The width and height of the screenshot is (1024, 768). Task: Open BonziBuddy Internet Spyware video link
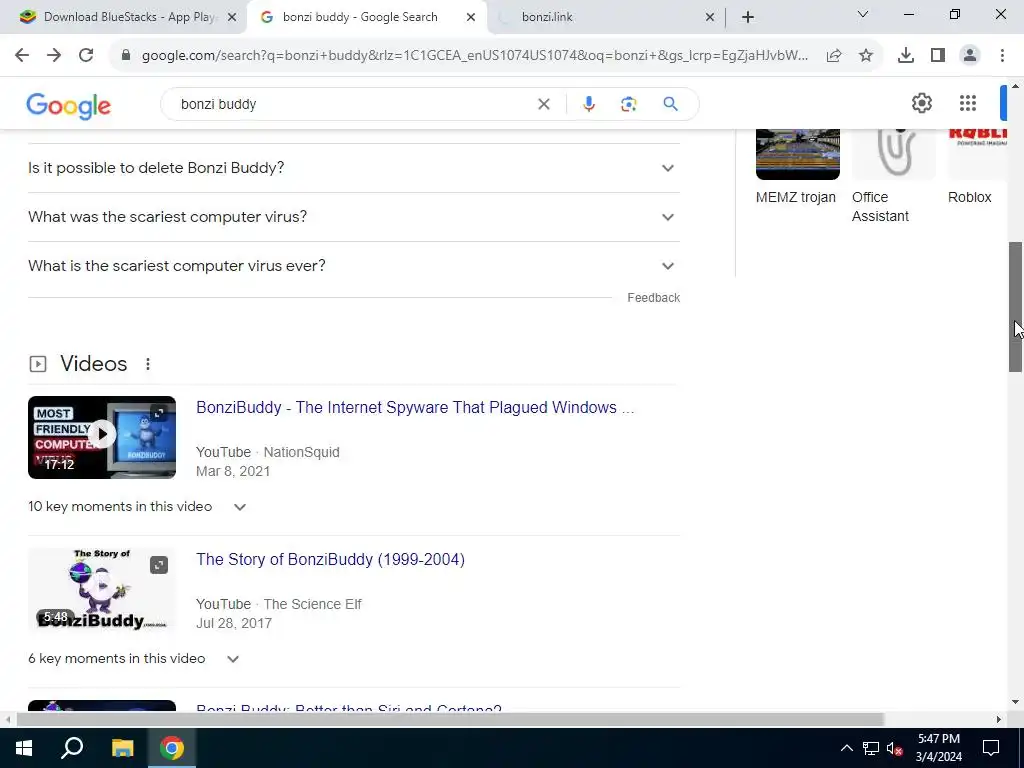tap(415, 408)
